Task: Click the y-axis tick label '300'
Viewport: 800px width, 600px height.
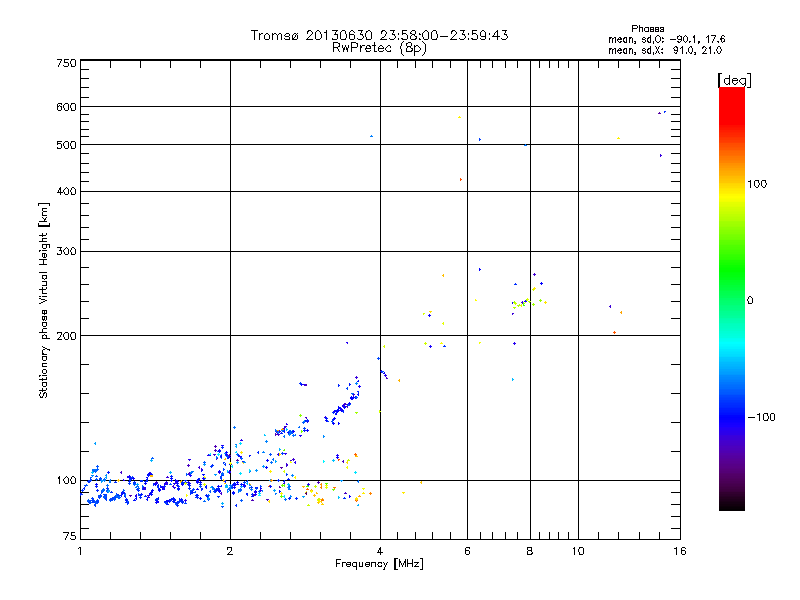Action: click(x=66, y=252)
